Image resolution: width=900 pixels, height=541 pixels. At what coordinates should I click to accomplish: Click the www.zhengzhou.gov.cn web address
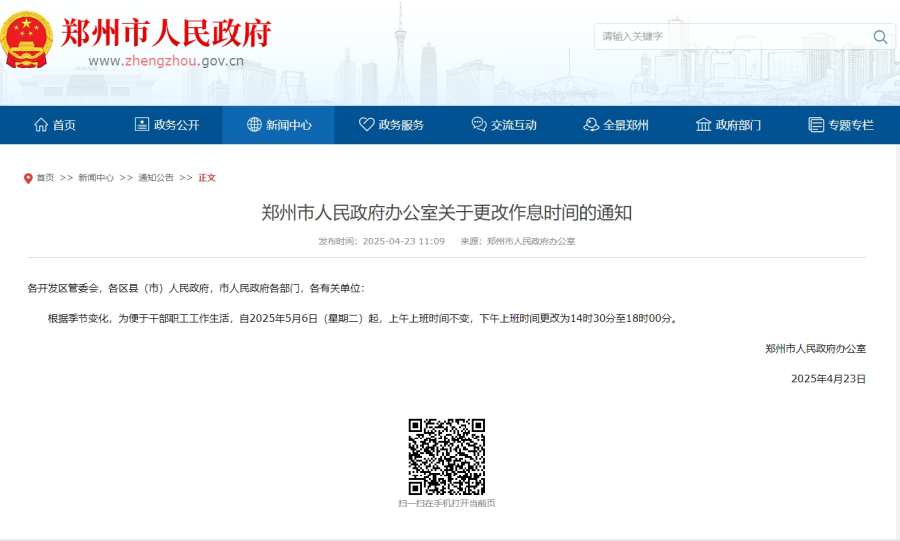pyautogui.click(x=166, y=60)
